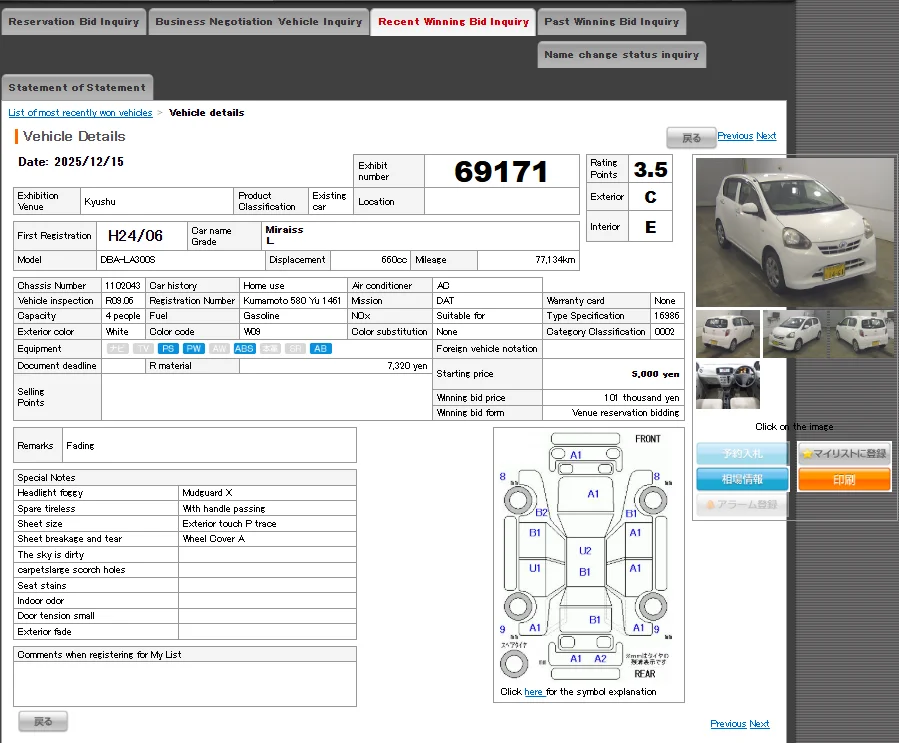Click the A2 rear bumper marking
This screenshot has width=899, height=743.
pyautogui.click(x=600, y=659)
